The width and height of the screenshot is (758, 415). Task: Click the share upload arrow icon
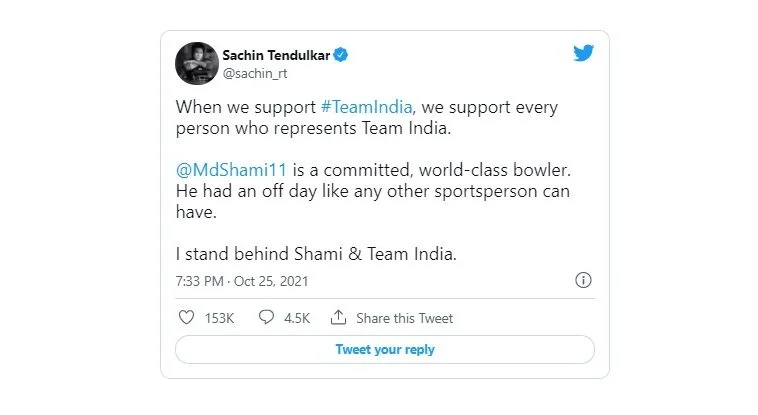(x=338, y=317)
